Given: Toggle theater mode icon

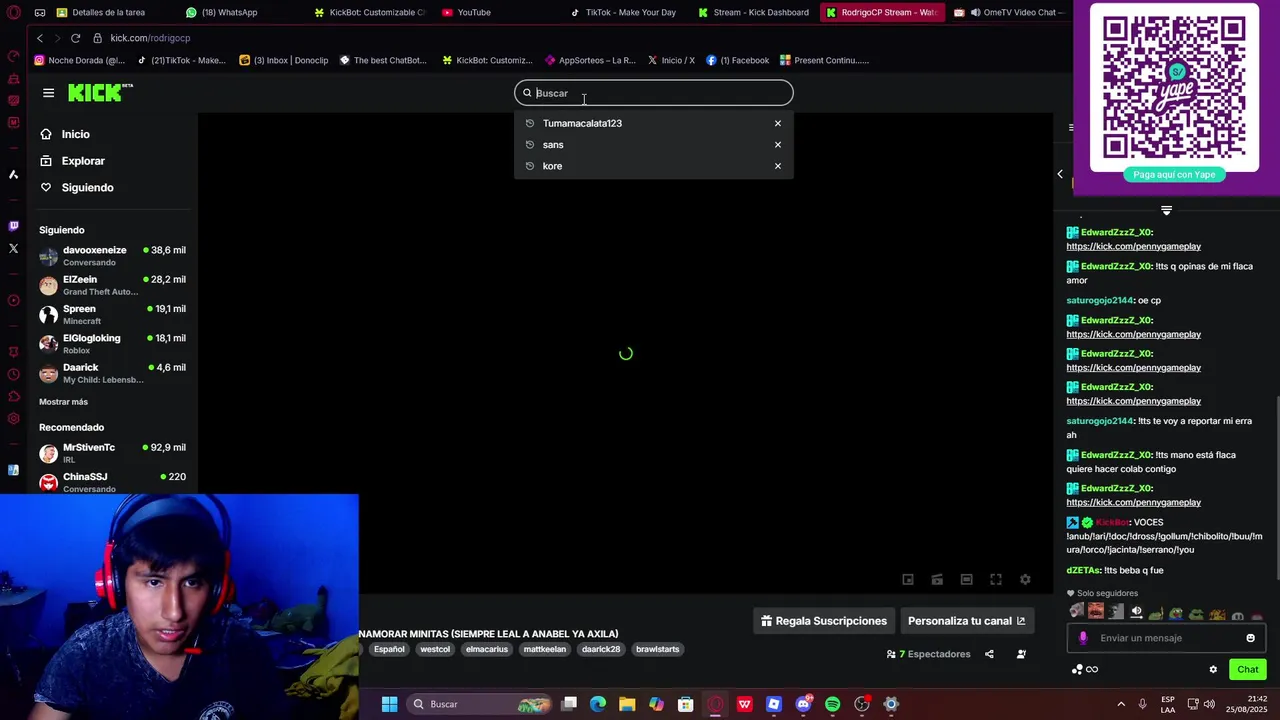Looking at the screenshot, I should click(x=966, y=579).
